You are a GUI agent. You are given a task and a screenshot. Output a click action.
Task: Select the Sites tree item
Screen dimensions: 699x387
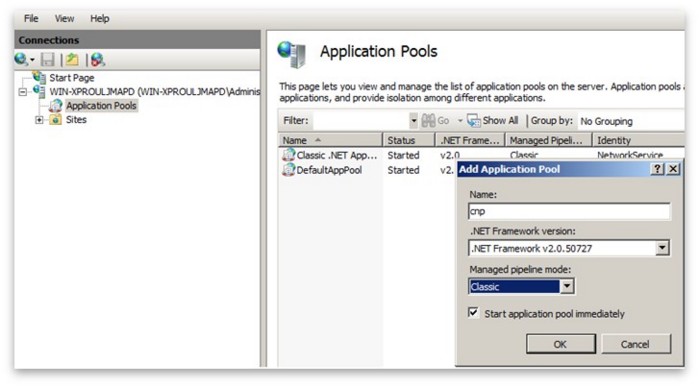coord(76,119)
